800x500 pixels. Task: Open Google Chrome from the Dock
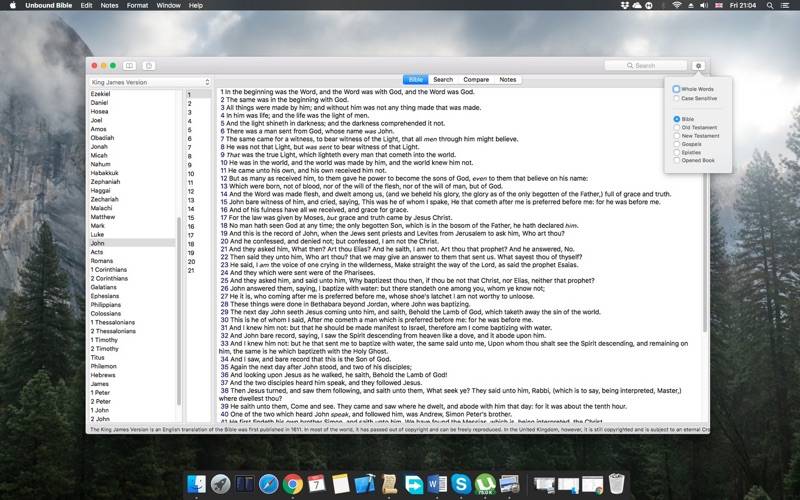coord(292,484)
